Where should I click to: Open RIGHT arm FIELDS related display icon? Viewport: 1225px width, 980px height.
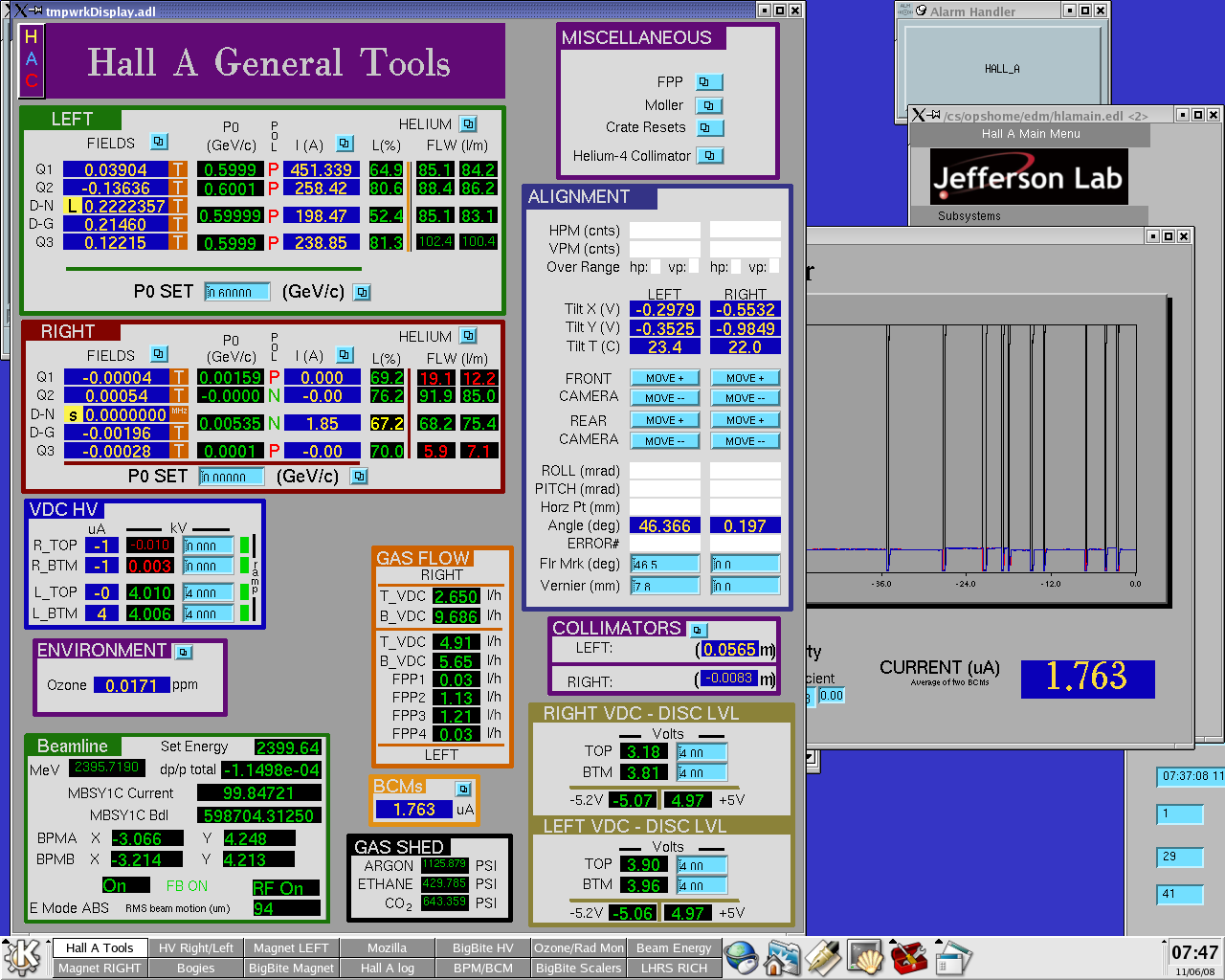pyautogui.click(x=159, y=354)
